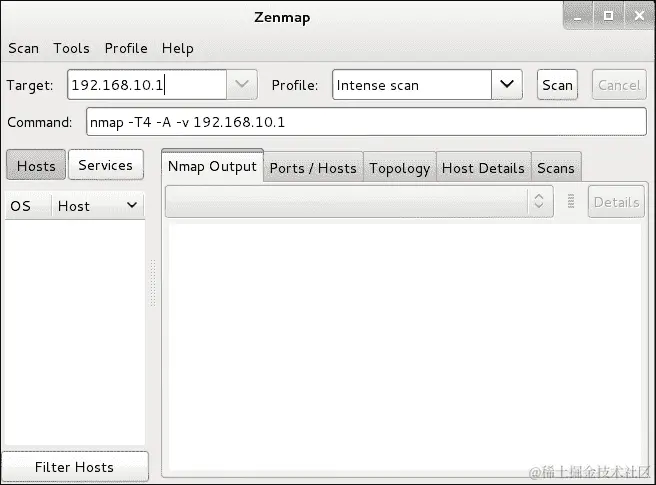Maximize the Zenmap window
Image resolution: width=656 pixels, height=485 pixels.
tap(609, 16)
